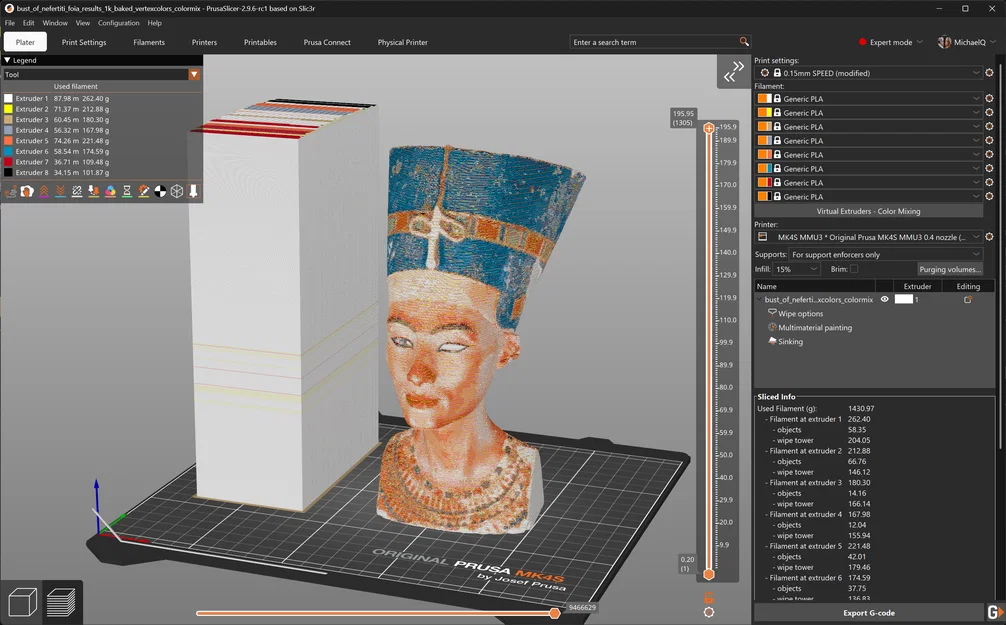The image size is (1006, 625).
Task: Toggle tool changes visibility icon
Action: 94,191
